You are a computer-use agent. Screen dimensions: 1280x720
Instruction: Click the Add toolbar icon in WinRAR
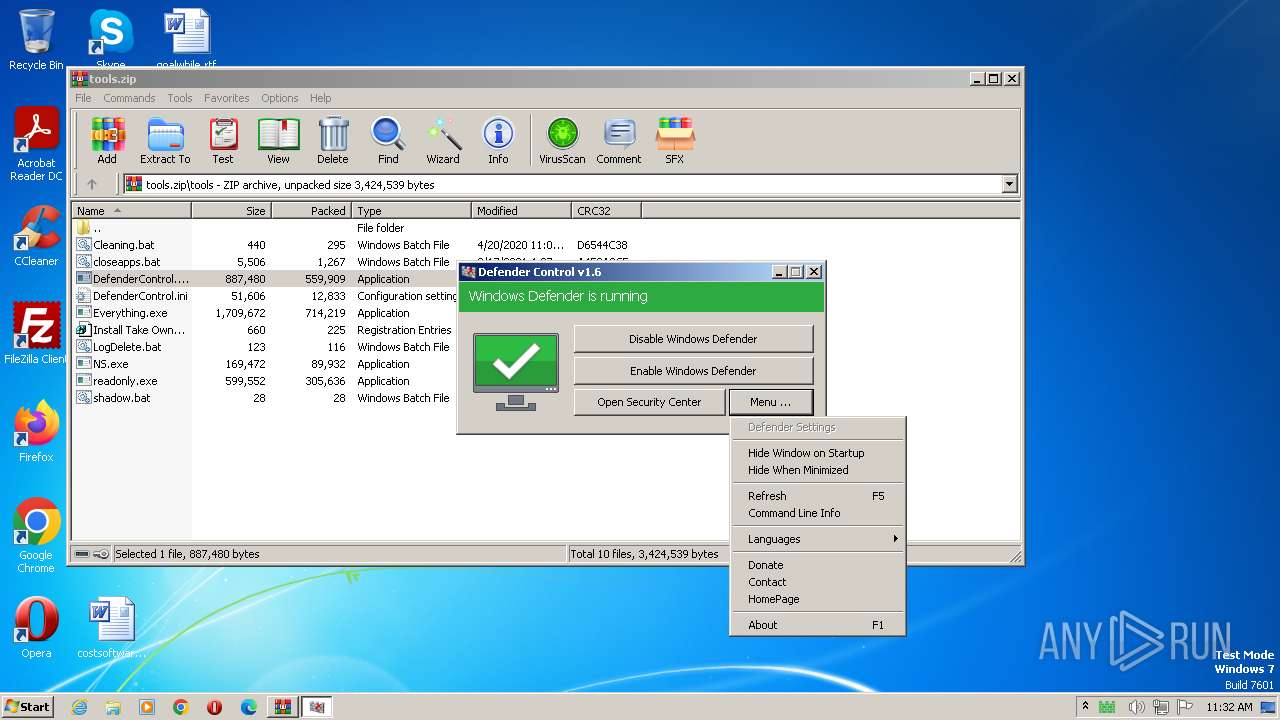[107, 141]
